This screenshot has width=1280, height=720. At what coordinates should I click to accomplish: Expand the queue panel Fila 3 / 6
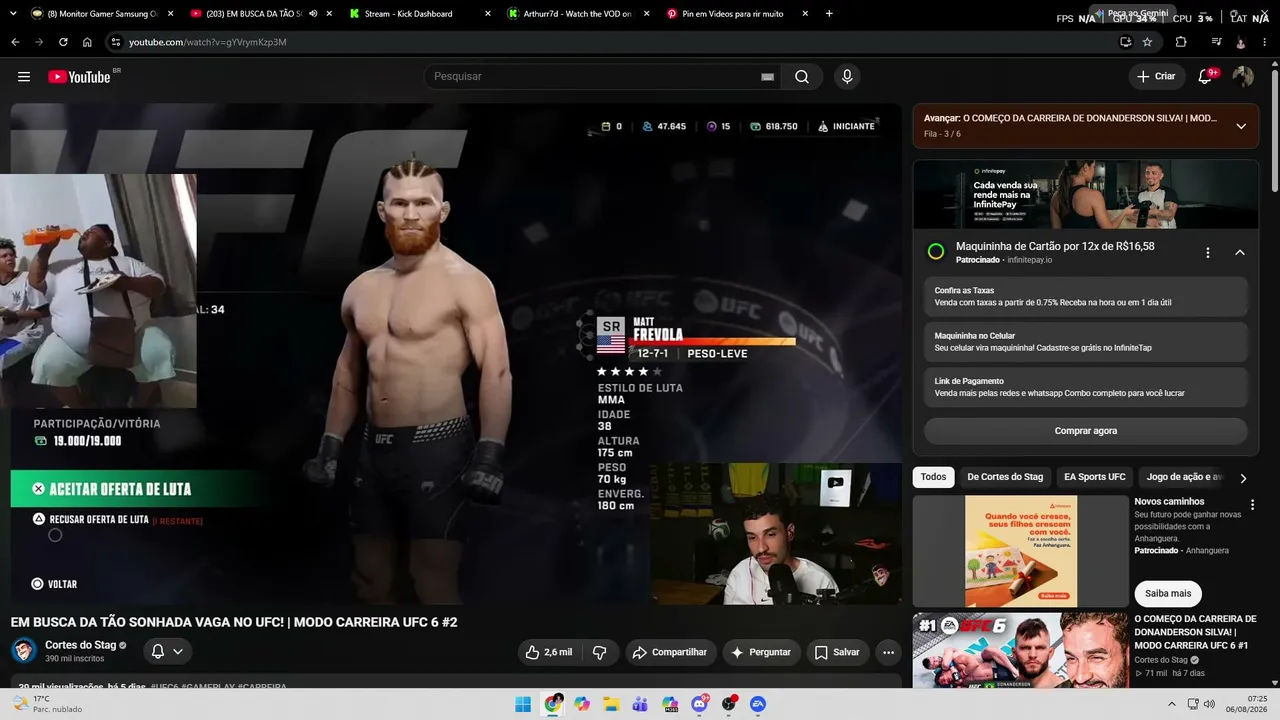tap(1241, 126)
